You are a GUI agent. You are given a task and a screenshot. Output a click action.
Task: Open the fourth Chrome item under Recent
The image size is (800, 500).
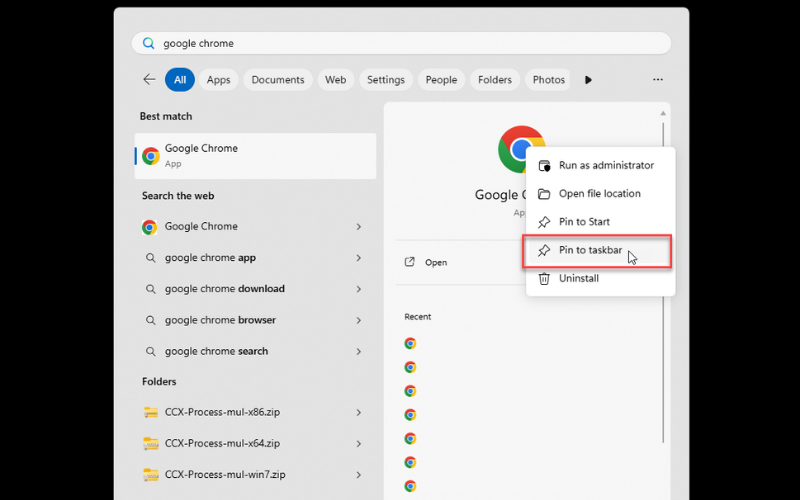point(410,415)
